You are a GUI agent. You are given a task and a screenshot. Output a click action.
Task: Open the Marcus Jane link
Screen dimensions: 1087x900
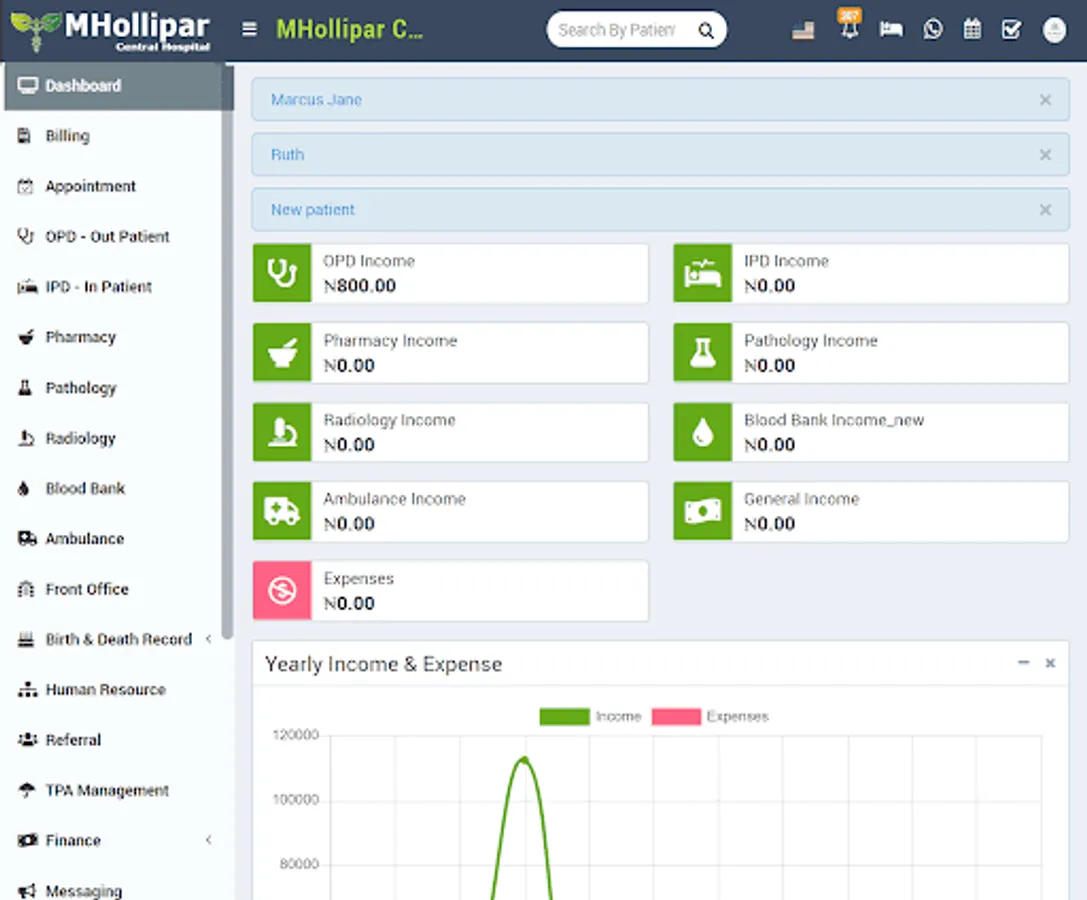tap(316, 100)
